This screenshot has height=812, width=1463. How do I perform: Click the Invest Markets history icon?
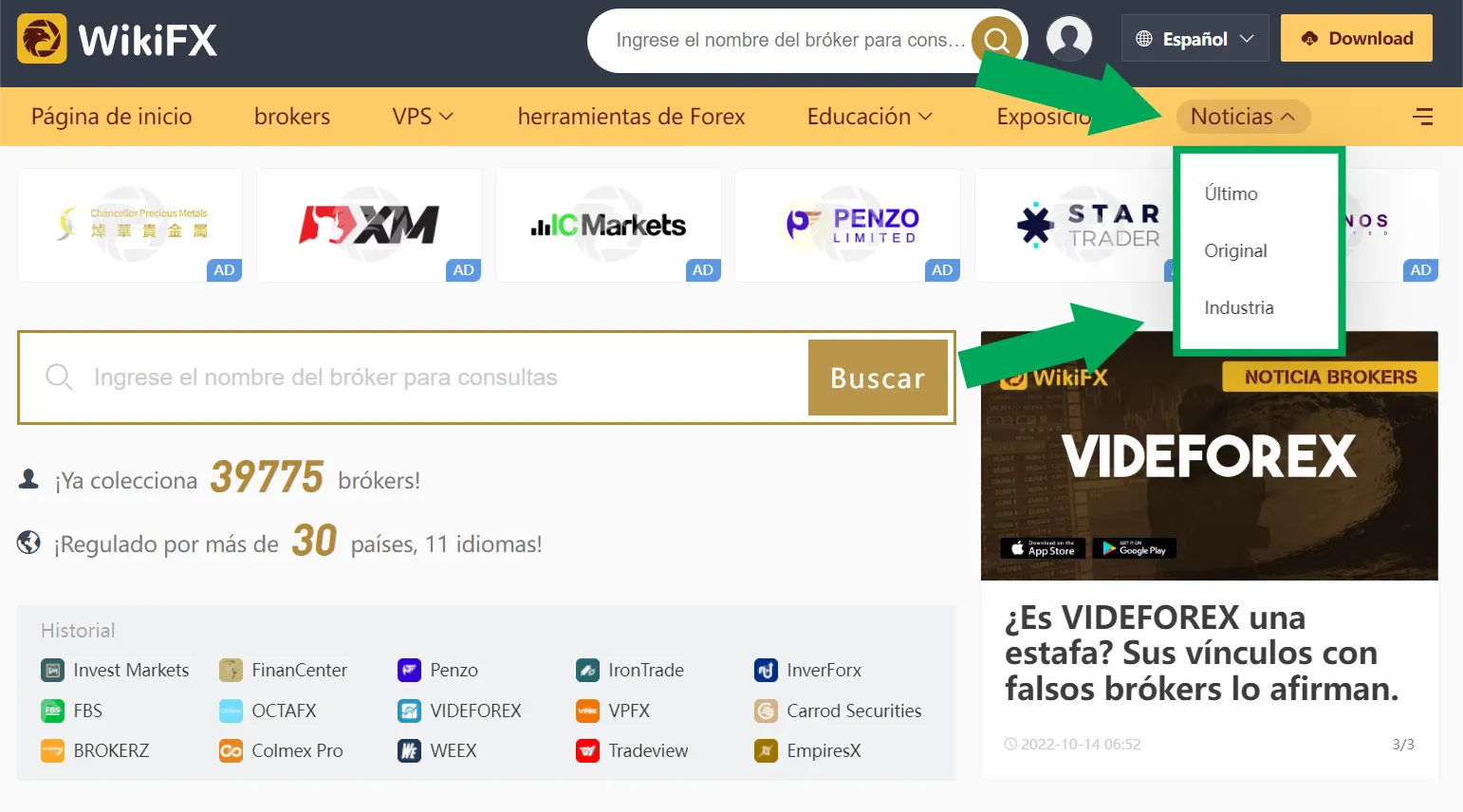coord(53,671)
